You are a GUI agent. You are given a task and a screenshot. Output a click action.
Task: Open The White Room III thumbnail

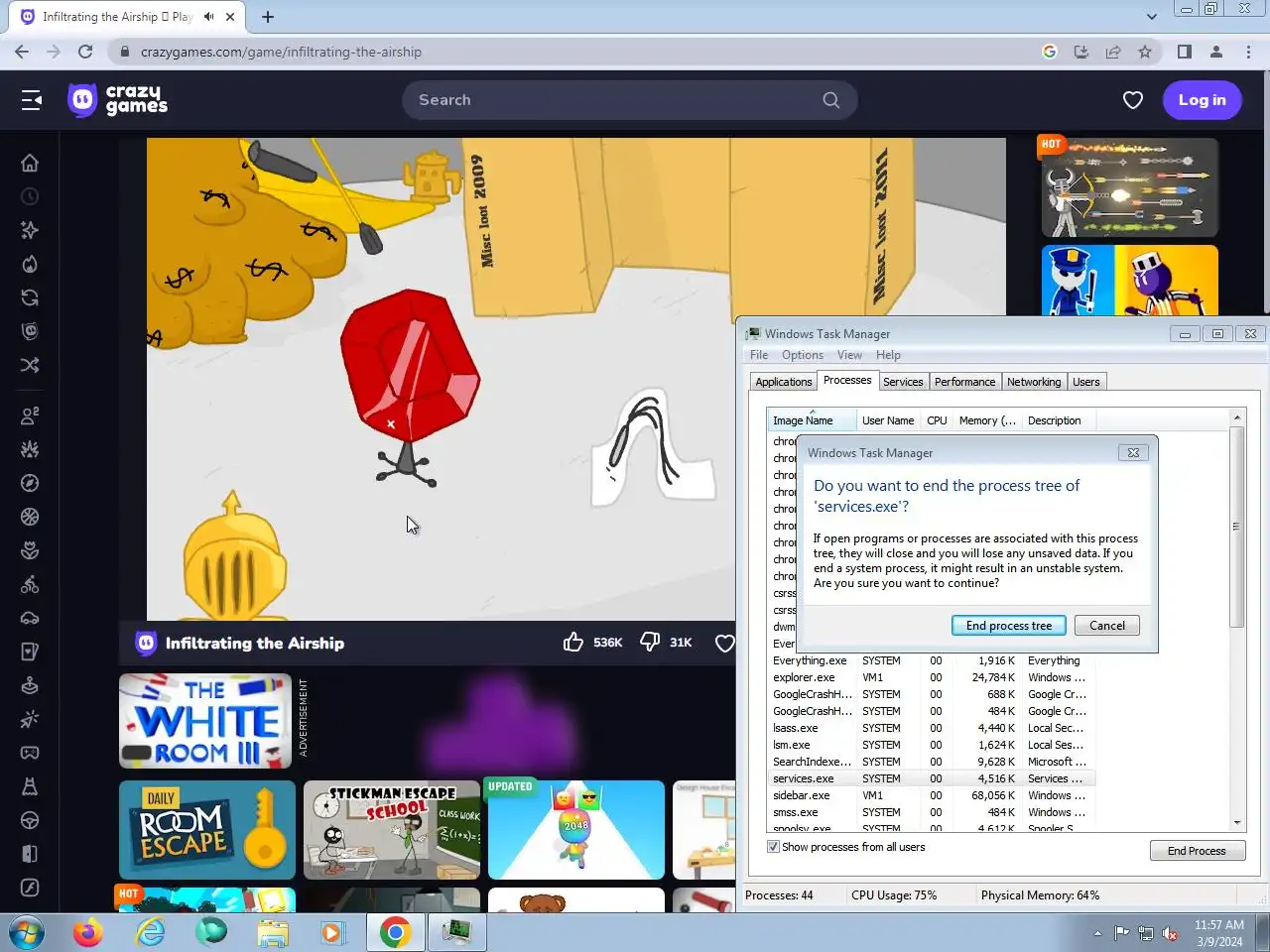click(205, 722)
